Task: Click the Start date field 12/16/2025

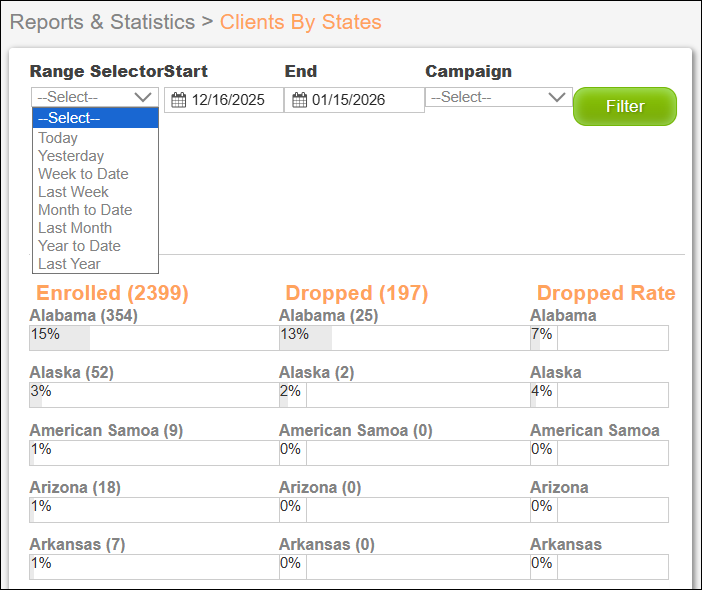Action: point(224,100)
